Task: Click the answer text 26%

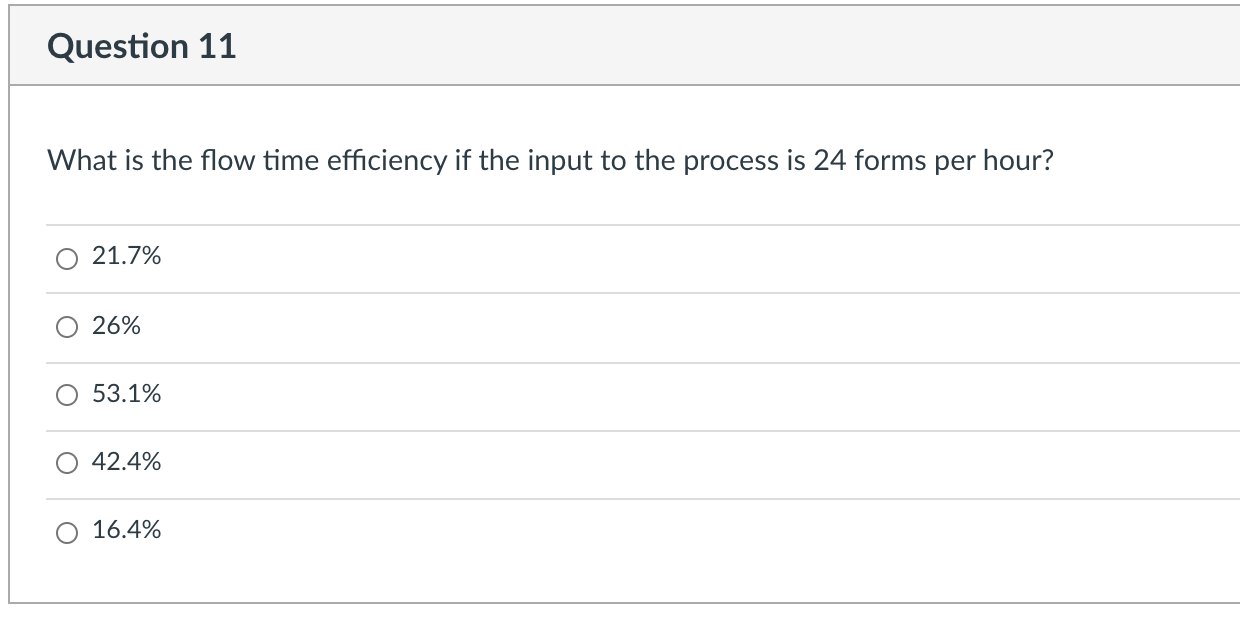Action: [115, 325]
